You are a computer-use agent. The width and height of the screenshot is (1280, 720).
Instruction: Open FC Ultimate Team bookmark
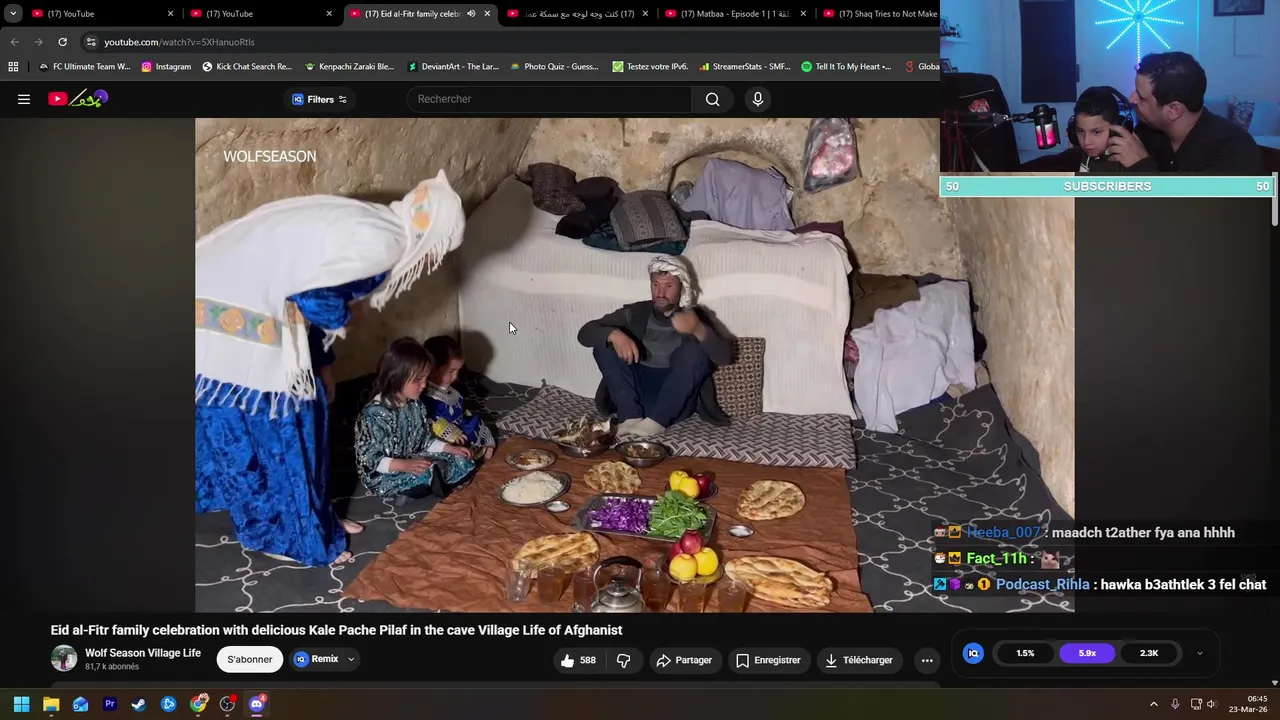pos(84,67)
